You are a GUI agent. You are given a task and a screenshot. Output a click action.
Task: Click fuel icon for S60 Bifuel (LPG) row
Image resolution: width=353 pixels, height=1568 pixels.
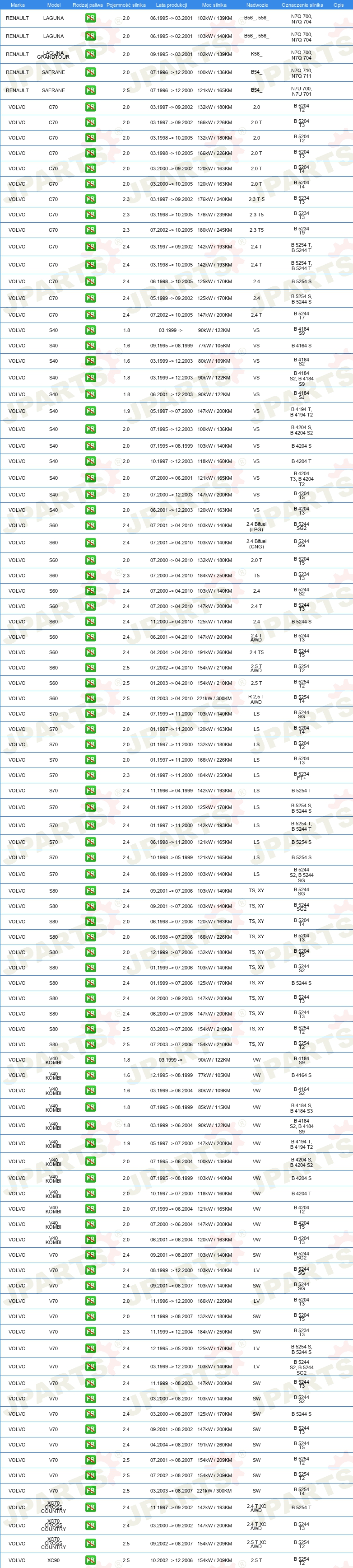coord(90,525)
